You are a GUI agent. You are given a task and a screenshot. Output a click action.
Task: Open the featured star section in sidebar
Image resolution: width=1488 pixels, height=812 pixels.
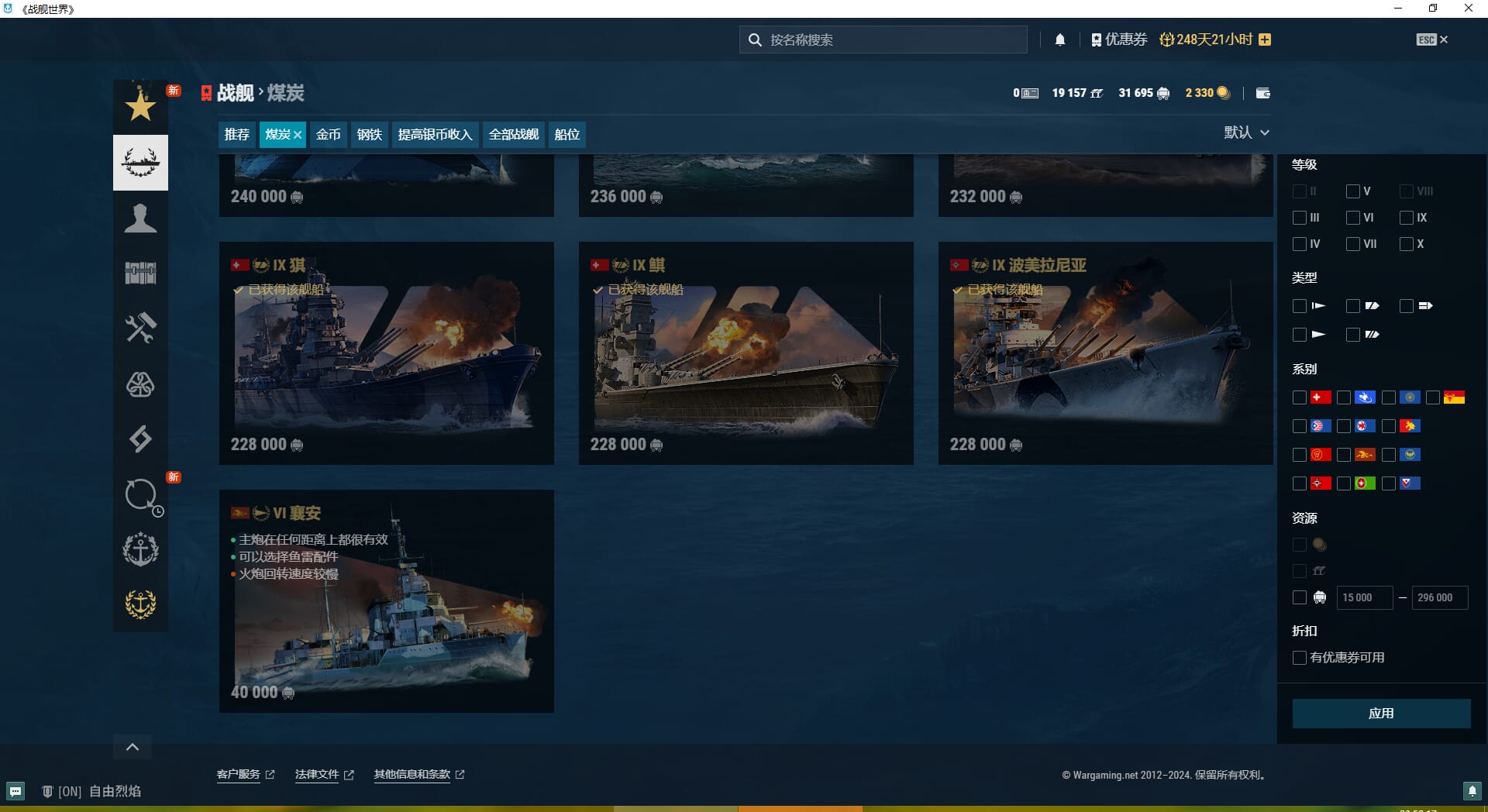click(140, 106)
